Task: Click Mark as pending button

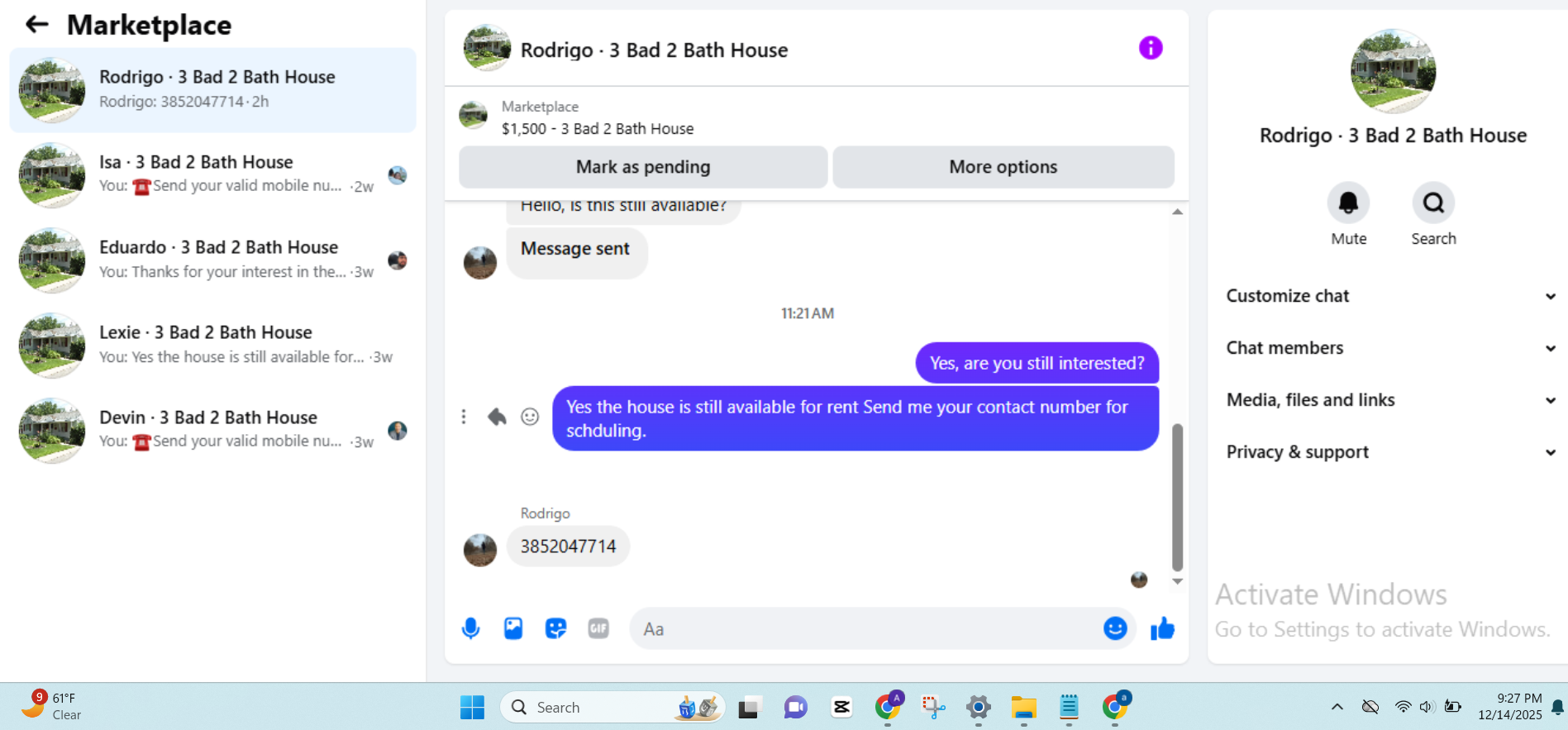Action: click(643, 167)
